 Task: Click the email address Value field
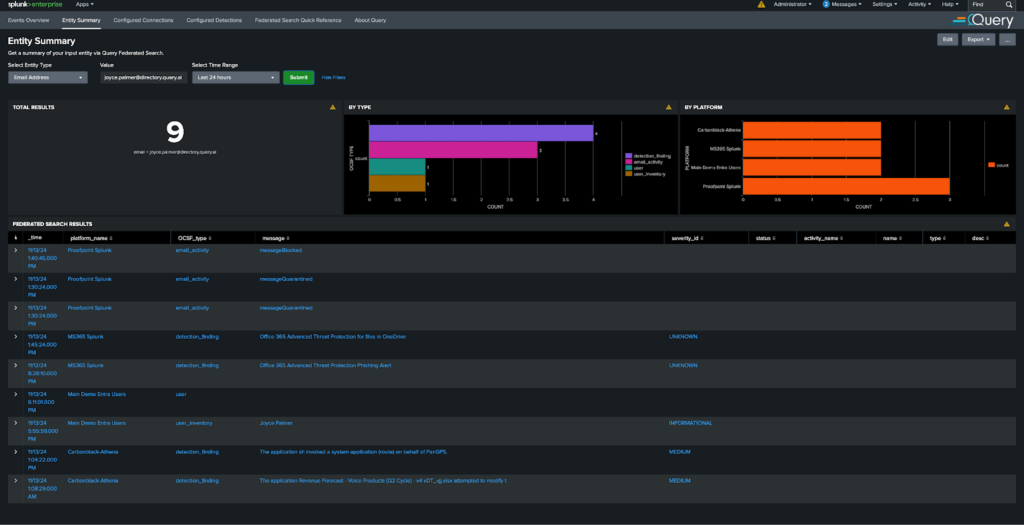coord(144,78)
